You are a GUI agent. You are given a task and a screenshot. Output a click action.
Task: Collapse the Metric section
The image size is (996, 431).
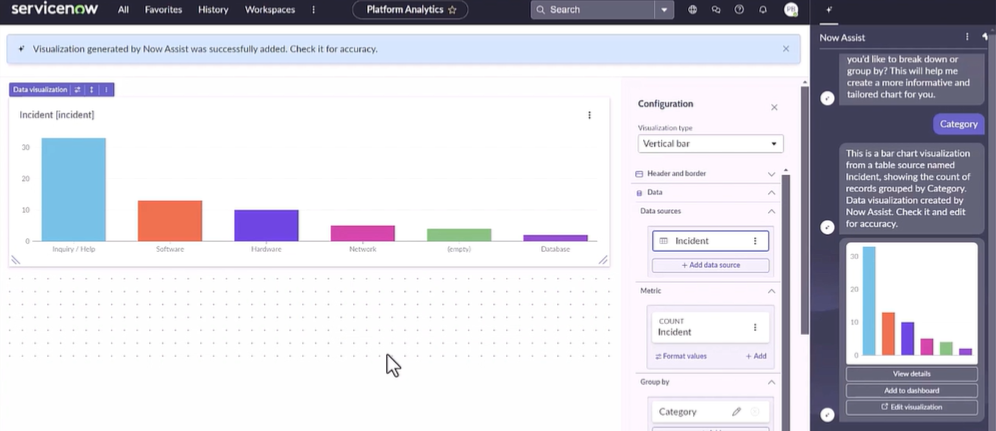click(771, 291)
